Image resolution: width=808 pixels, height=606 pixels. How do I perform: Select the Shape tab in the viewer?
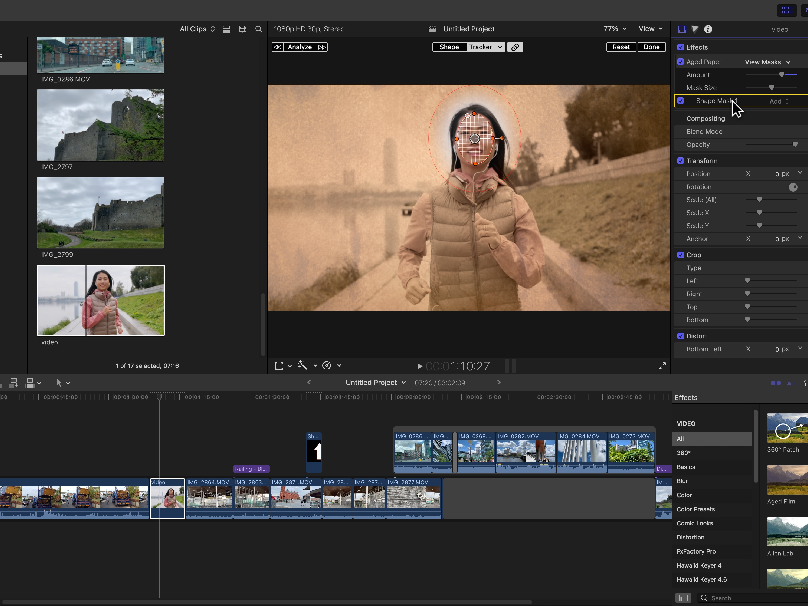coord(449,47)
